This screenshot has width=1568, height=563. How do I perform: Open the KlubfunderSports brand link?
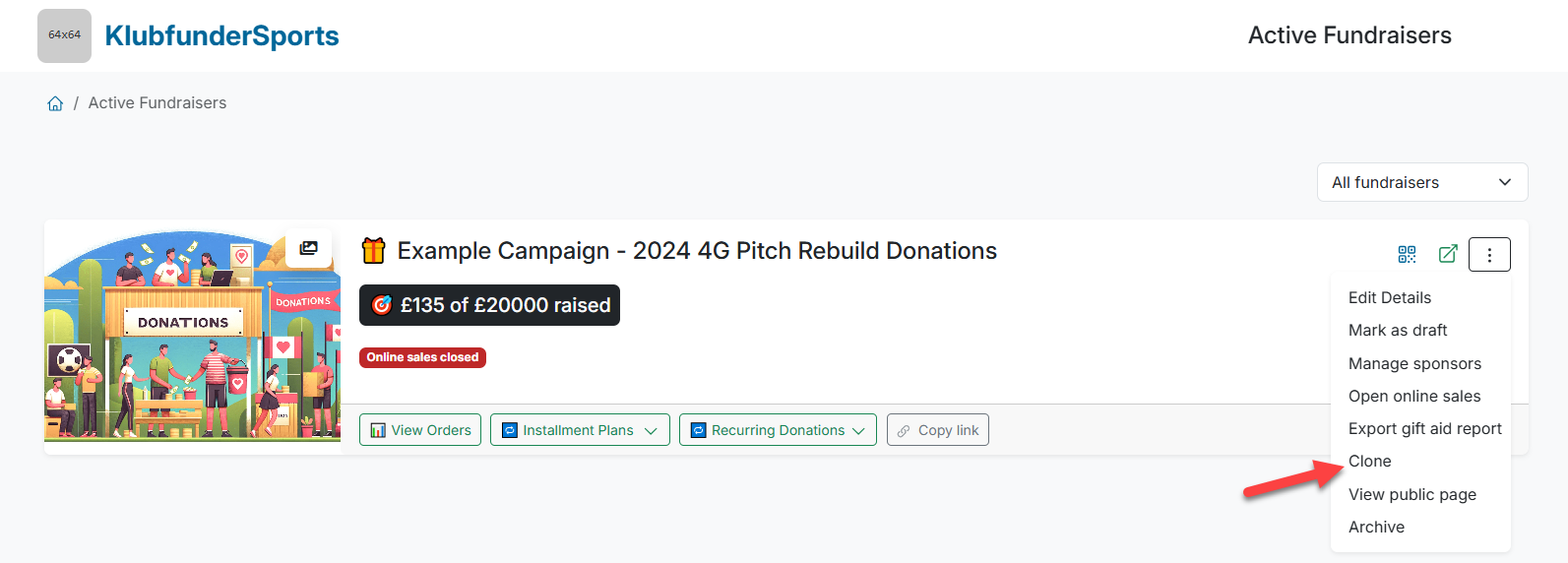point(221,36)
